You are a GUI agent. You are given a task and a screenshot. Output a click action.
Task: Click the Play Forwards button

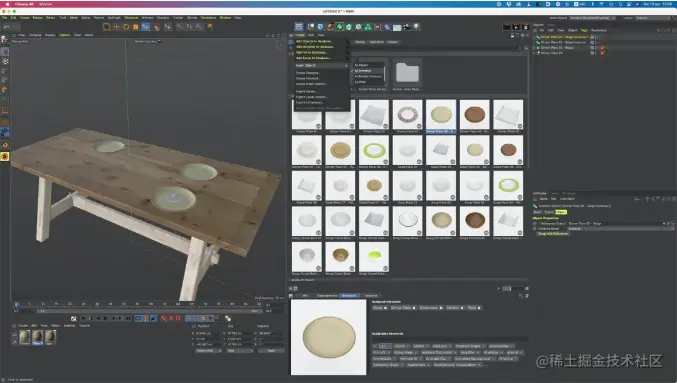[x=106, y=318]
